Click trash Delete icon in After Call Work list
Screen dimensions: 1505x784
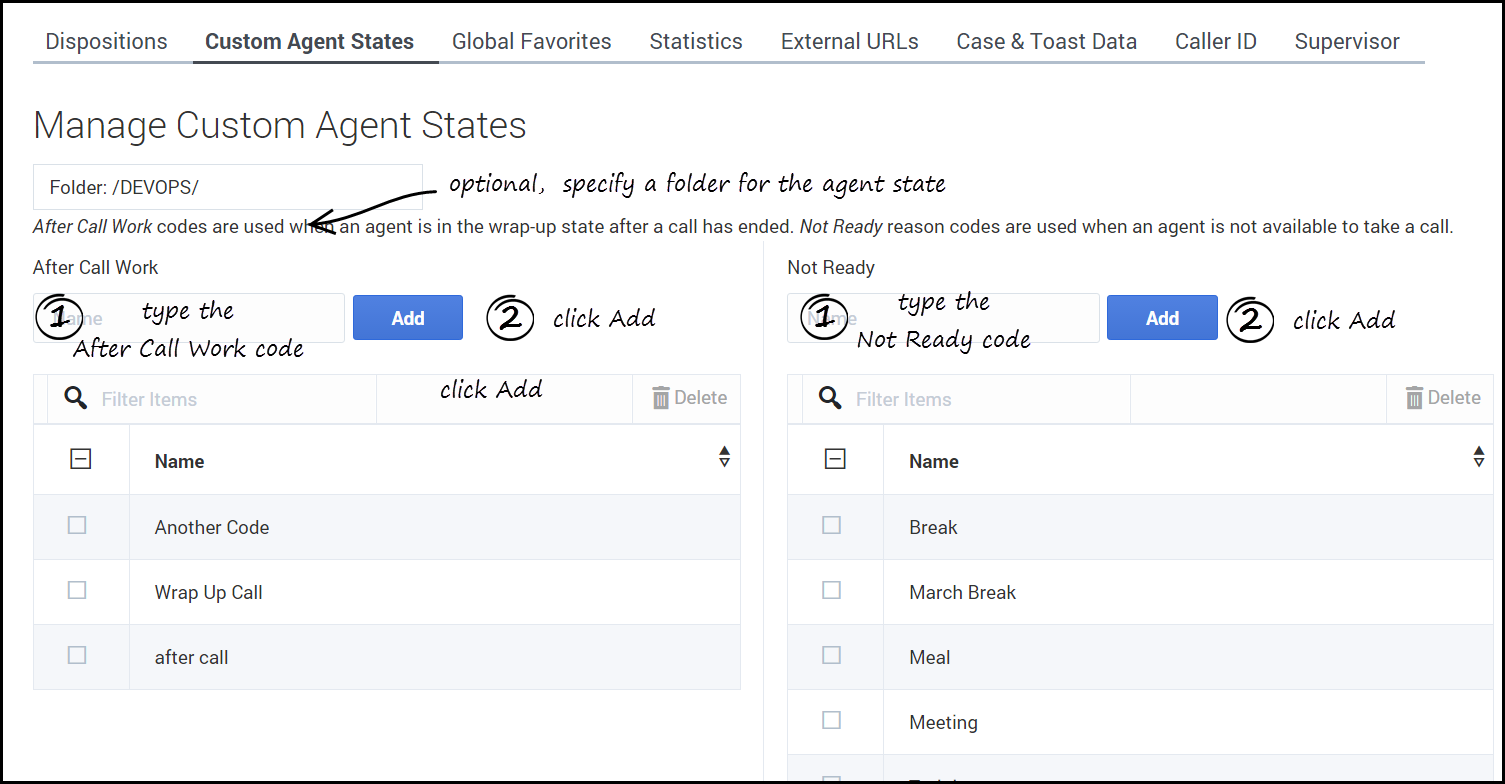tap(661, 398)
